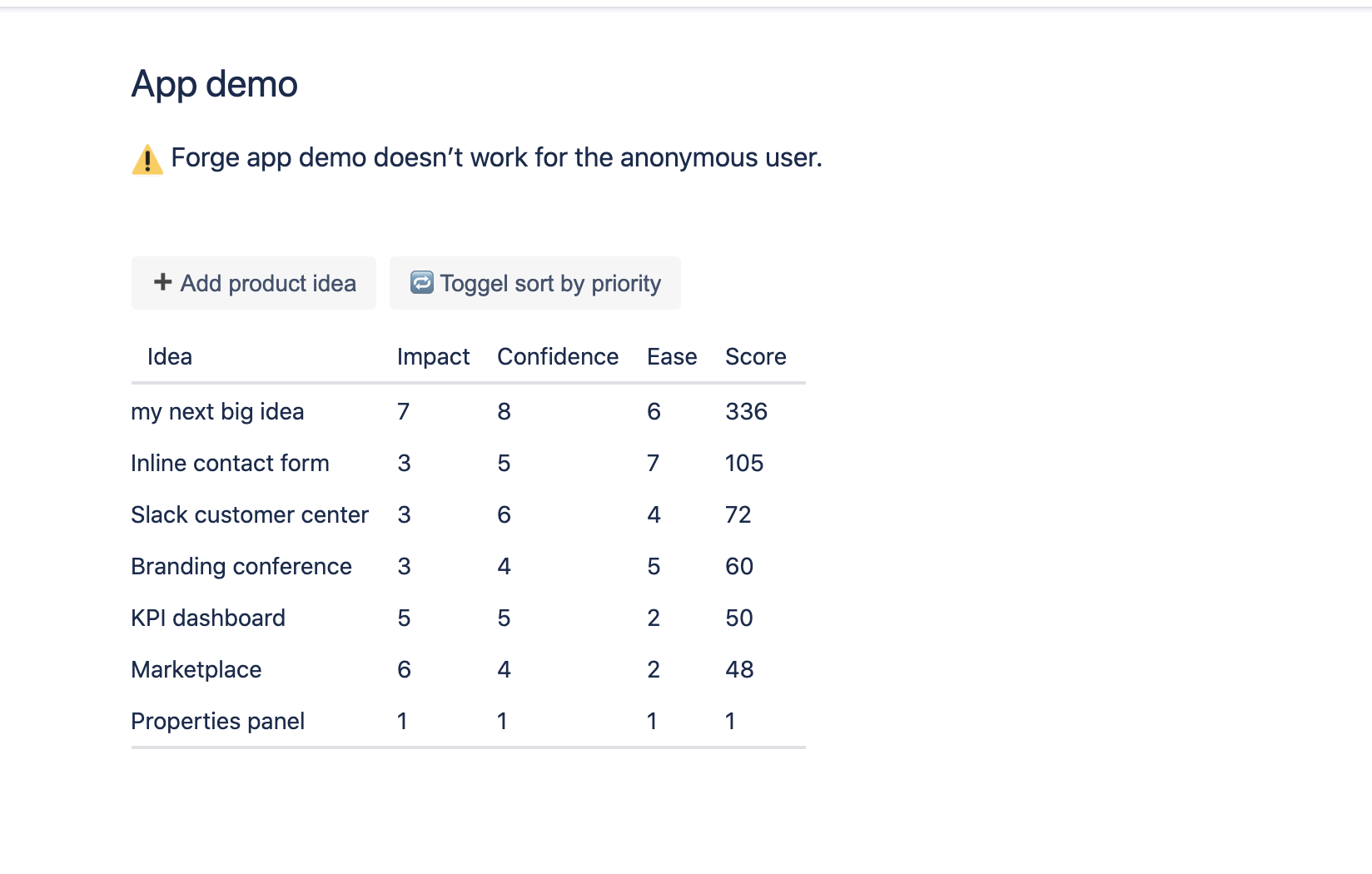The width and height of the screenshot is (1372, 874).
Task: Click the Ease column header
Action: click(672, 357)
